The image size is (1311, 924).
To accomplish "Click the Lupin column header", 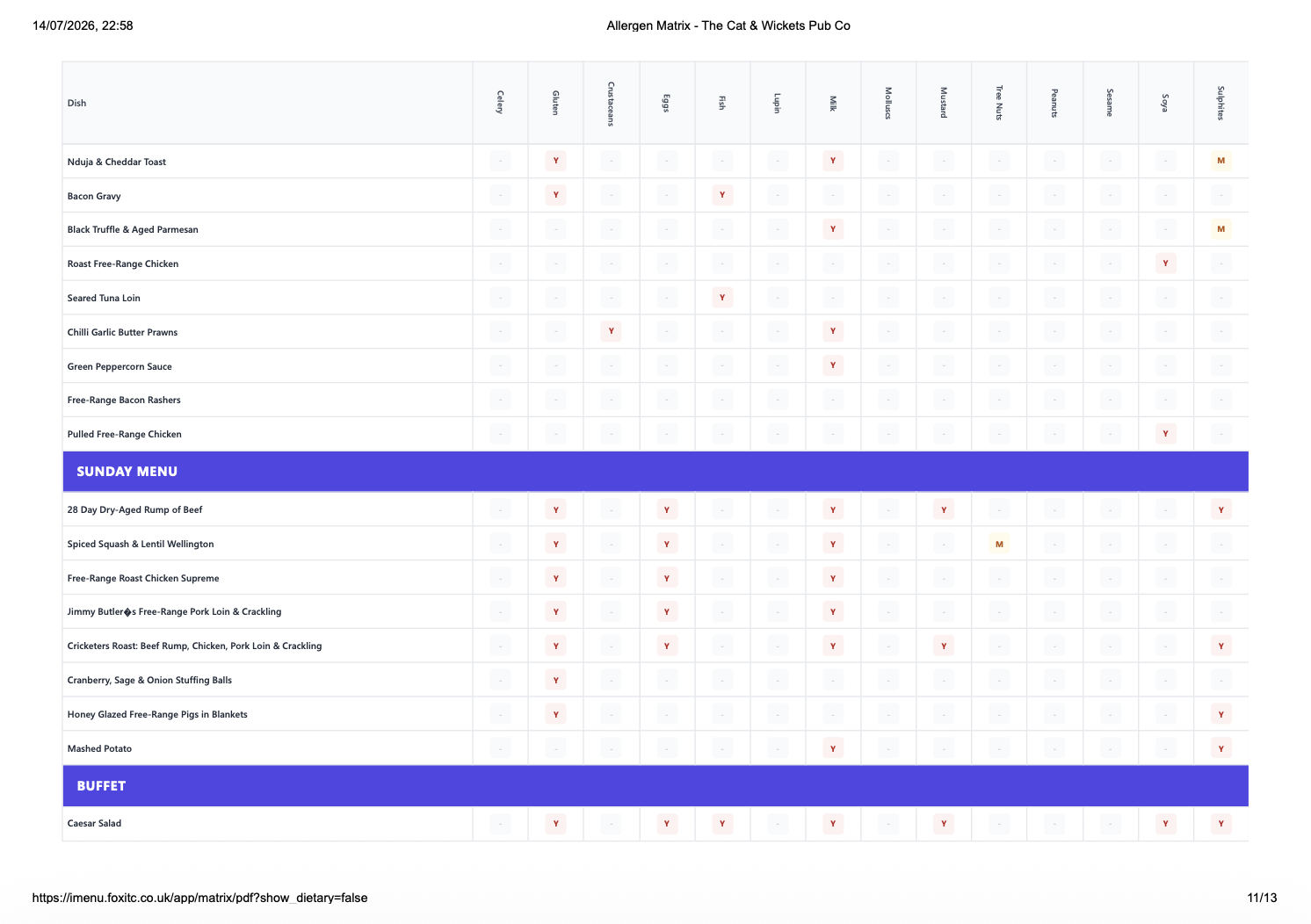I will coord(777,103).
